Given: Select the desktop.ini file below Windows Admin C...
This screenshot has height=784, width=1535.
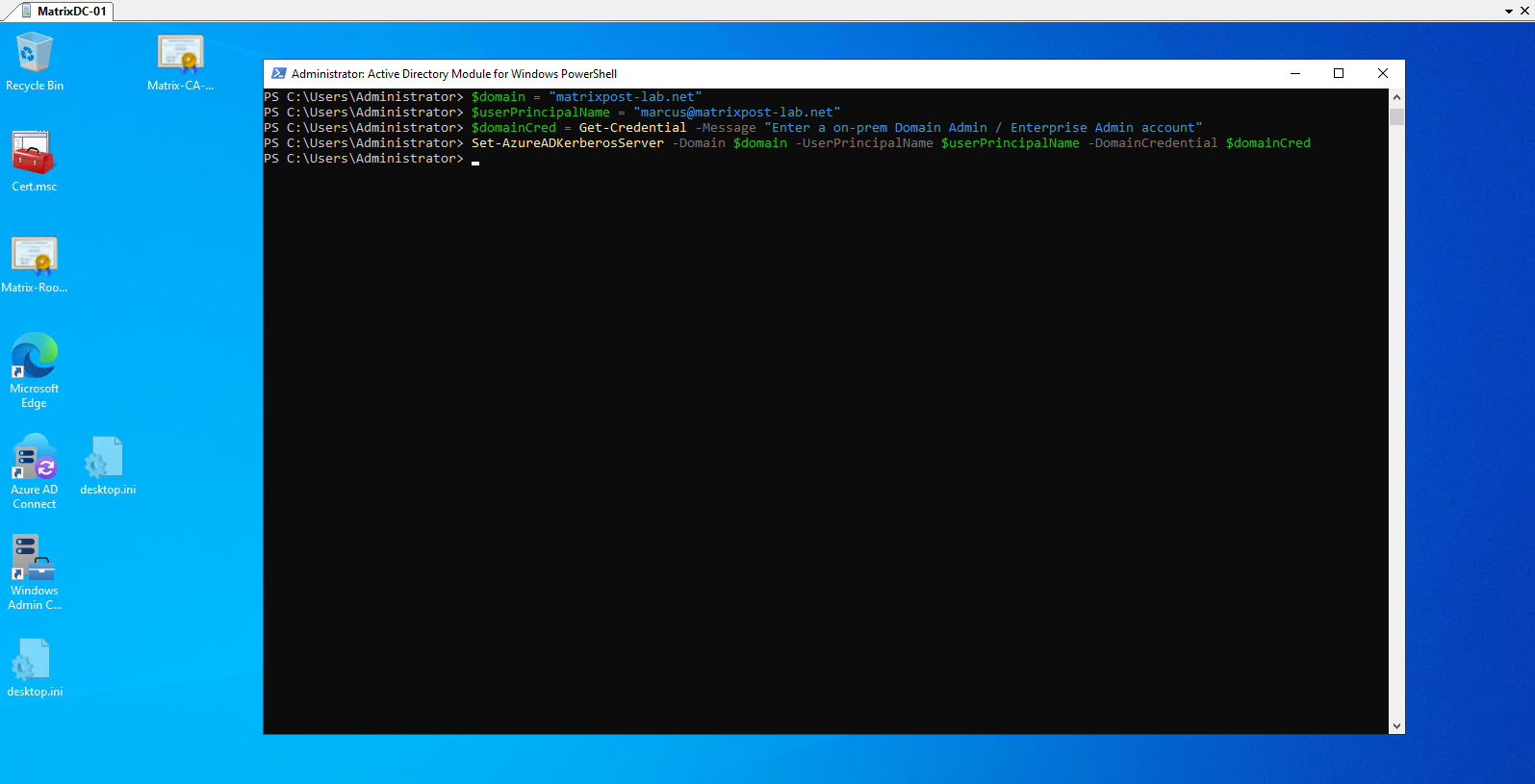Looking at the screenshot, I should (x=35, y=668).
